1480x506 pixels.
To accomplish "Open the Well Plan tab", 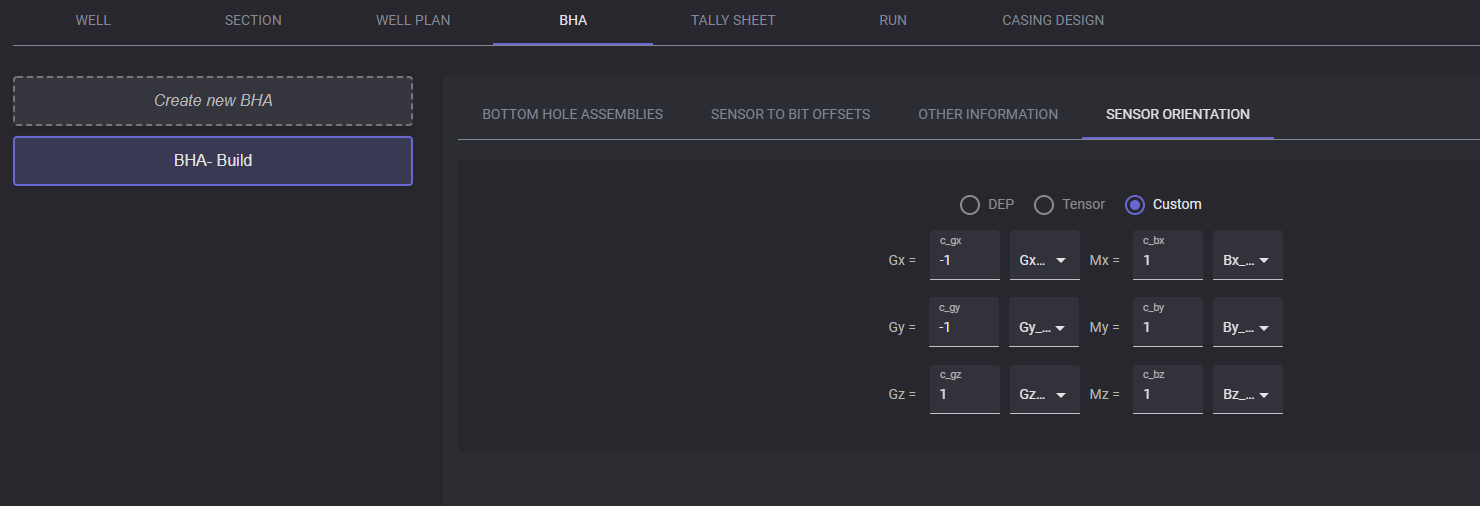I will point(413,20).
